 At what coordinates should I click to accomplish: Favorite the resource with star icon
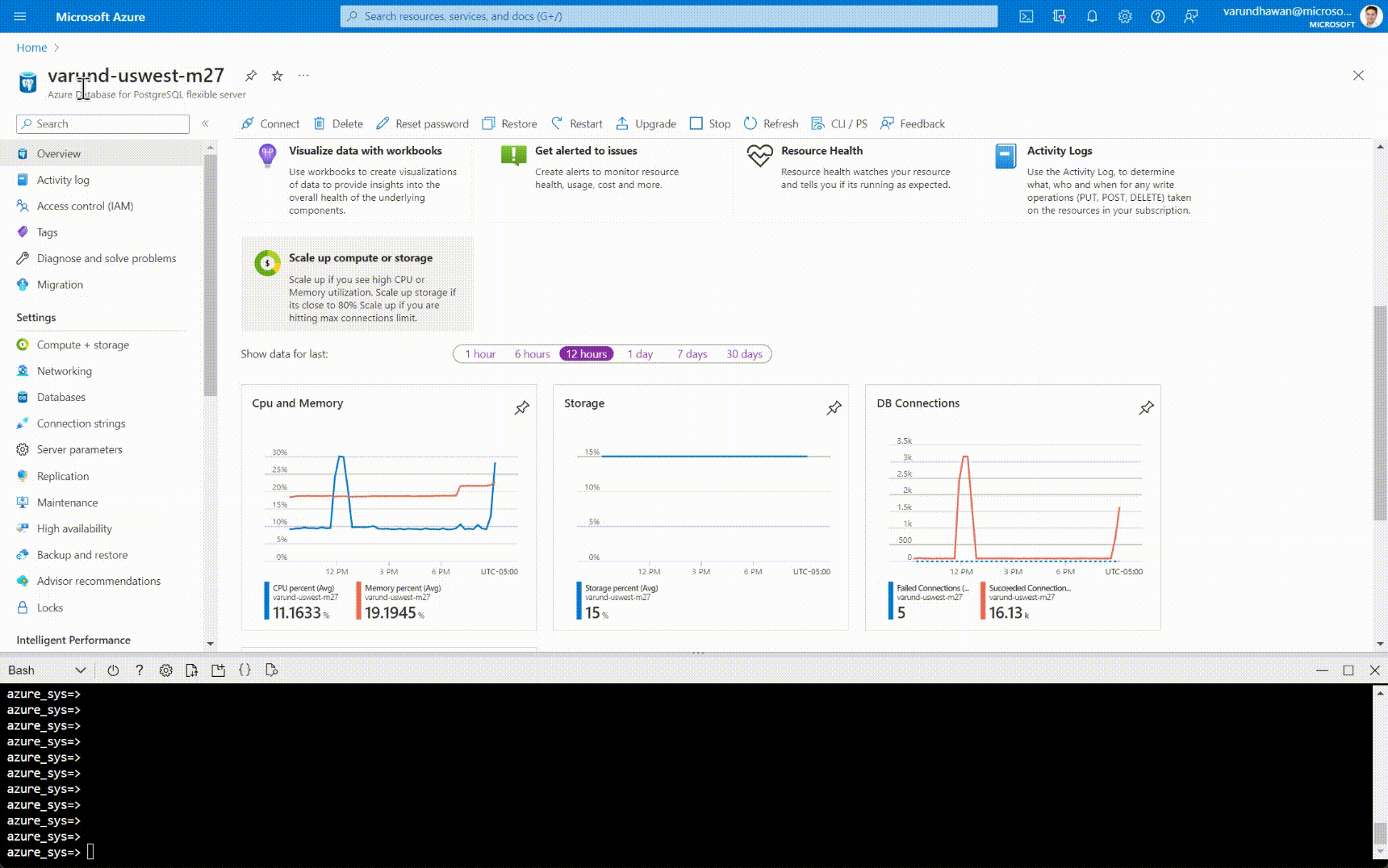tap(278, 76)
